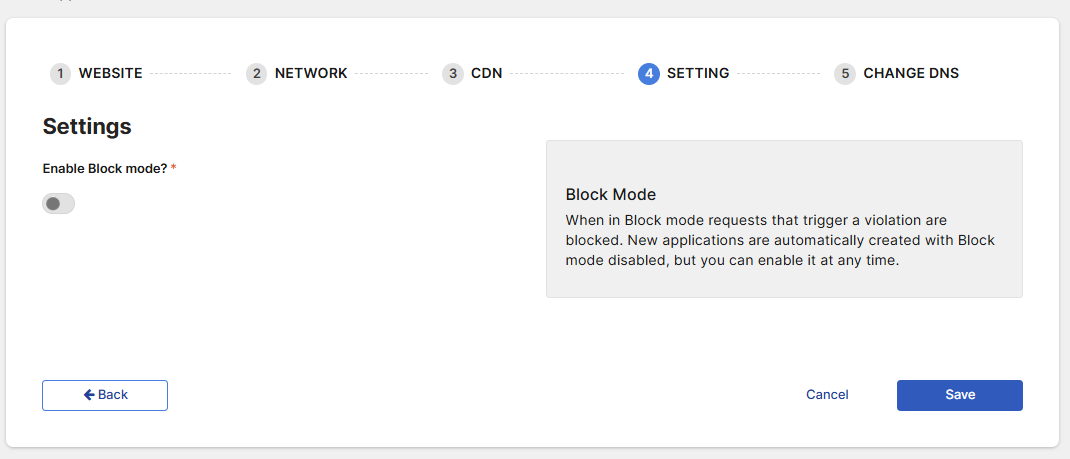Go to the WEBSITE step label
The height and width of the screenshot is (459, 1070).
point(110,73)
